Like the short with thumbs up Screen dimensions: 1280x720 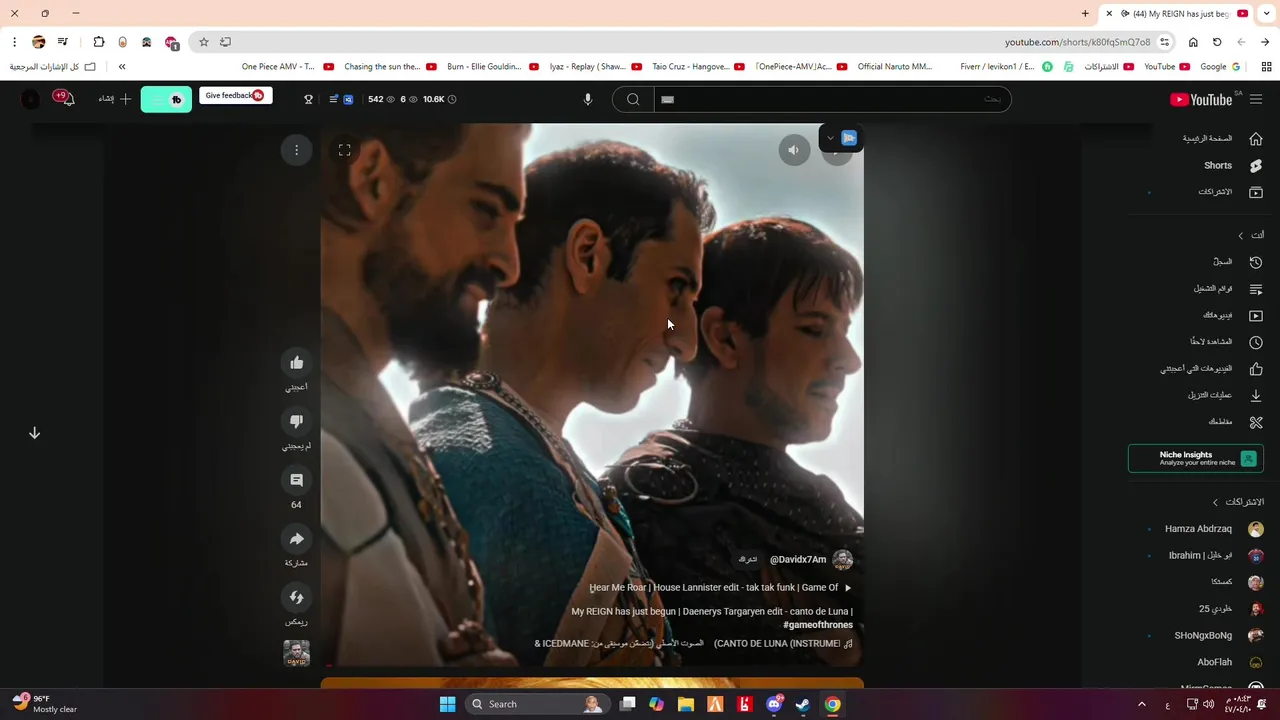(296, 363)
